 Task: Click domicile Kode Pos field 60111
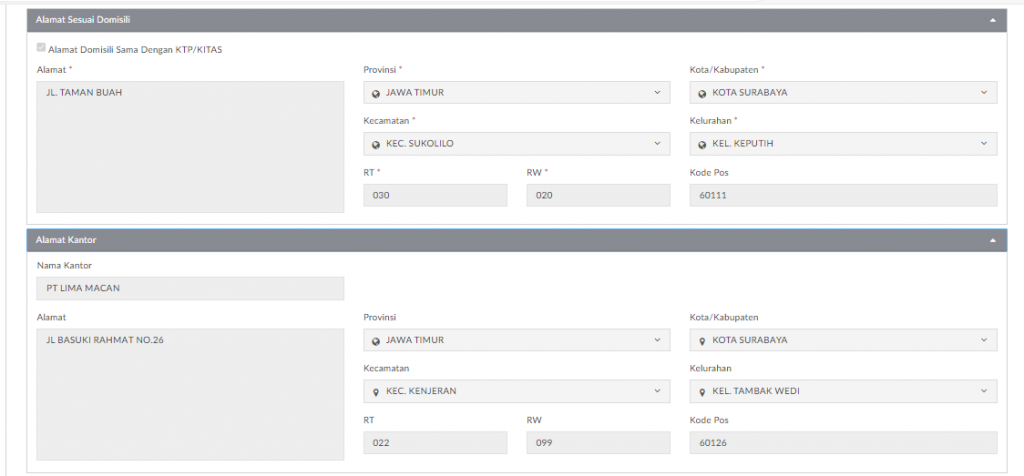[843, 195]
